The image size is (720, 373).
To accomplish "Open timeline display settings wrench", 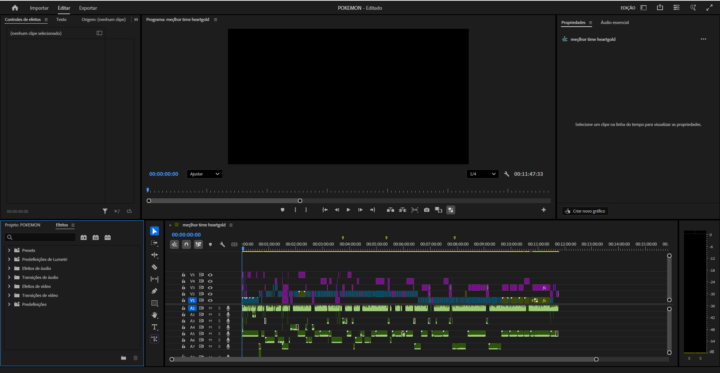I will pyautogui.click(x=222, y=244).
